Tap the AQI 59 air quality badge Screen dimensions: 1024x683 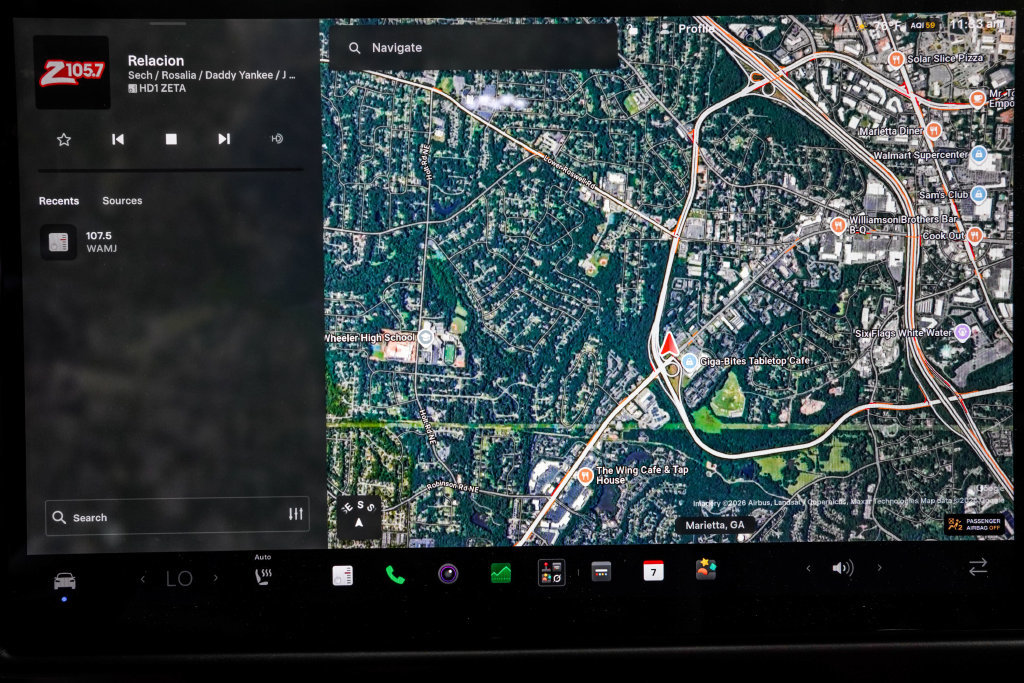[x=923, y=25]
